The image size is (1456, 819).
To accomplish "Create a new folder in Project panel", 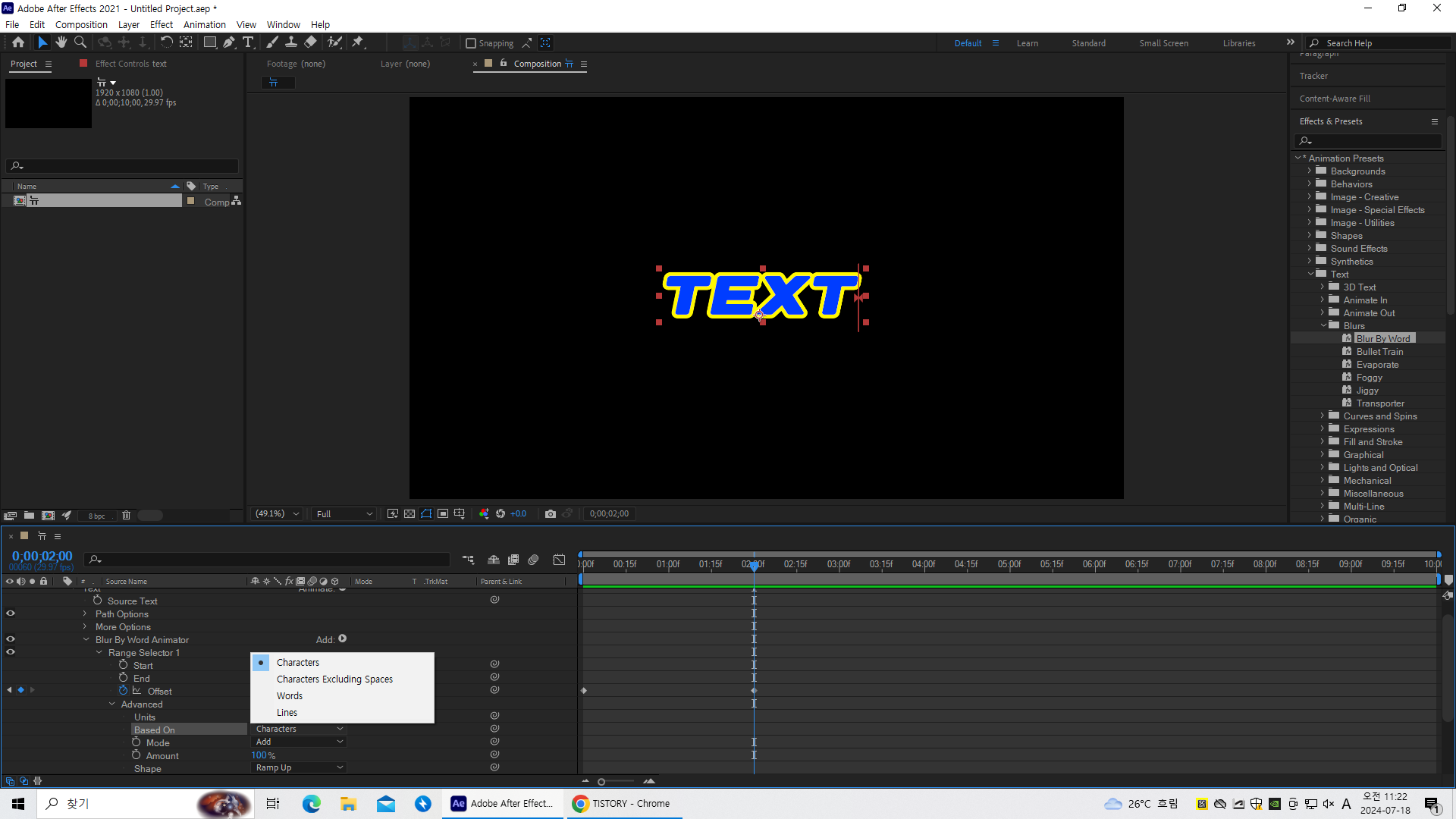I will 29,516.
